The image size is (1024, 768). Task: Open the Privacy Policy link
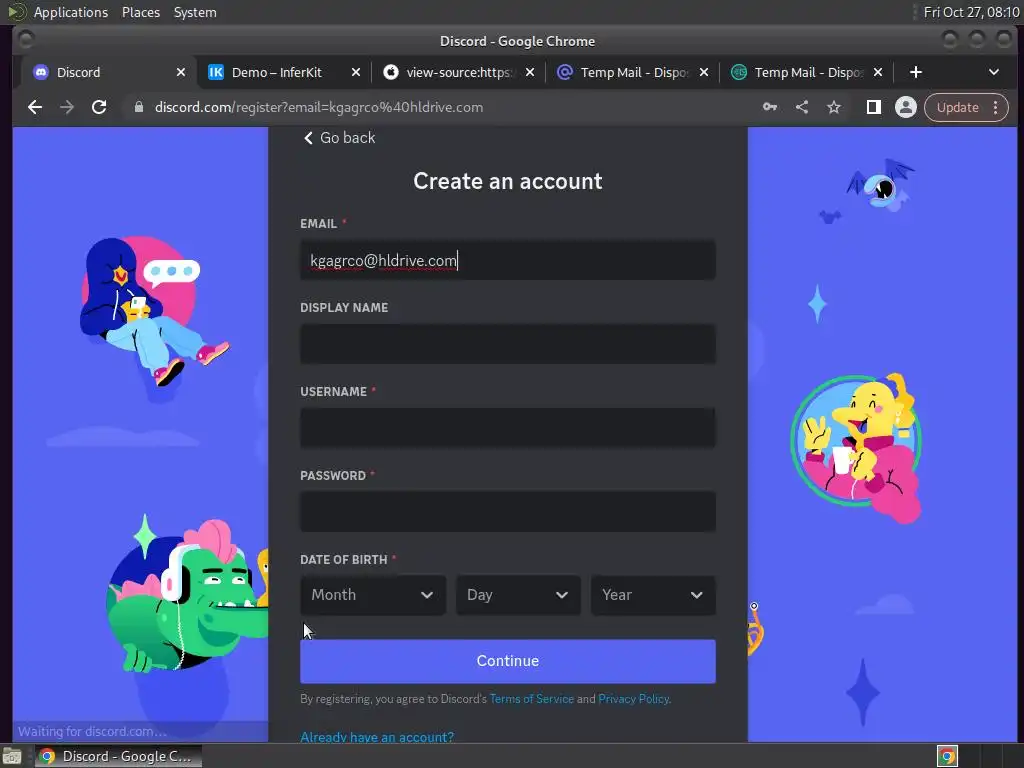633,699
